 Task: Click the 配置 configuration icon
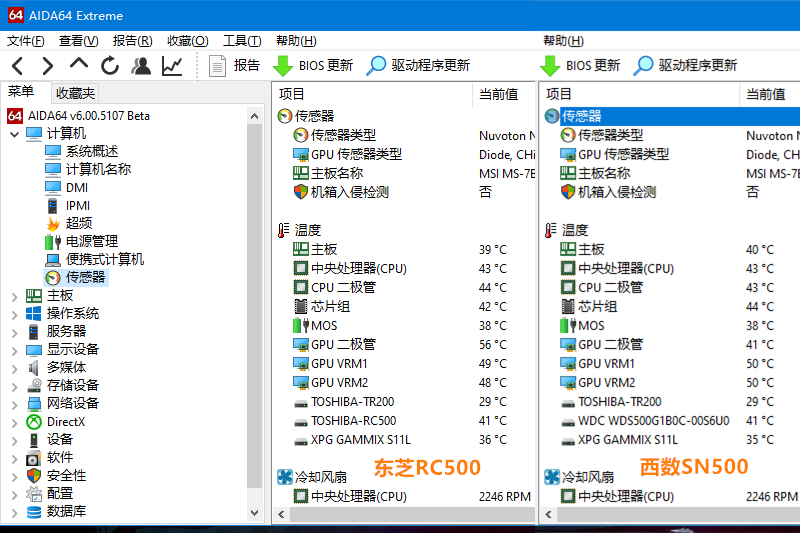(34, 493)
